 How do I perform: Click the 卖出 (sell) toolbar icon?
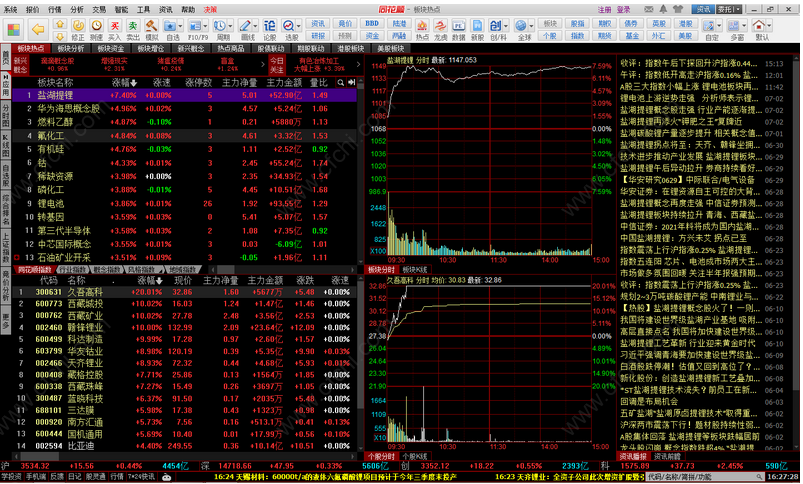133,29
